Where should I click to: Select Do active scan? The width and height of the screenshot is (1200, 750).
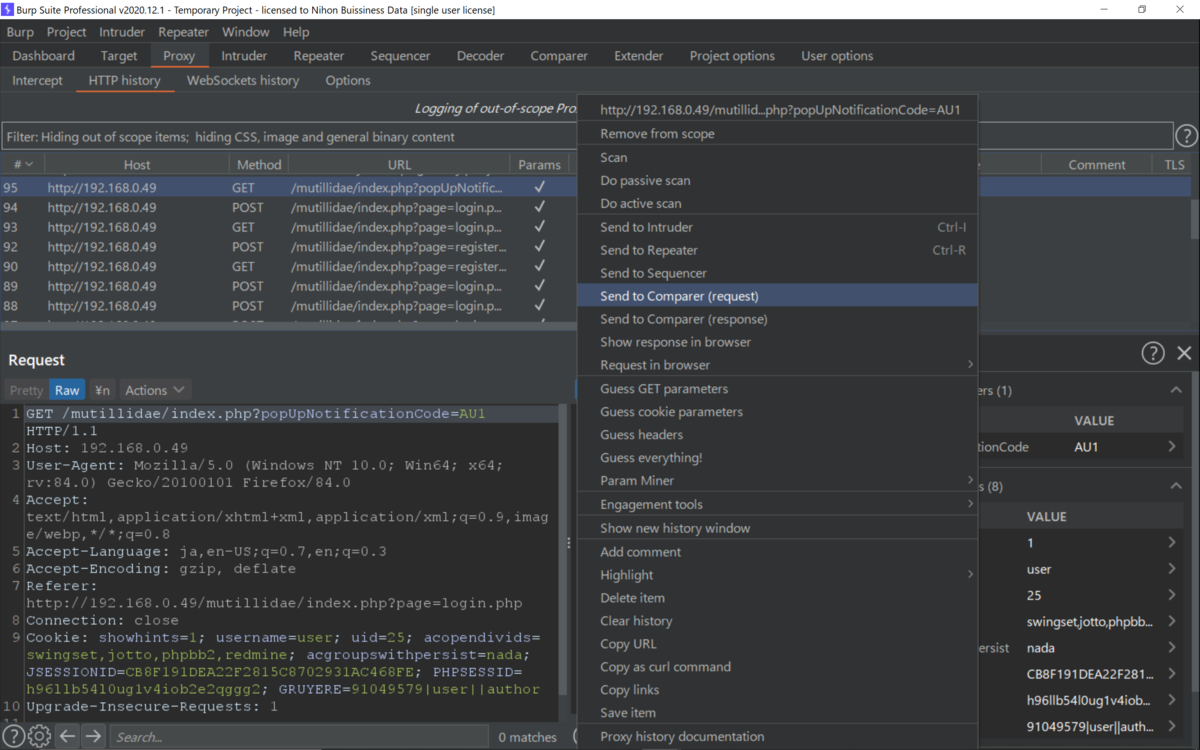(776, 203)
